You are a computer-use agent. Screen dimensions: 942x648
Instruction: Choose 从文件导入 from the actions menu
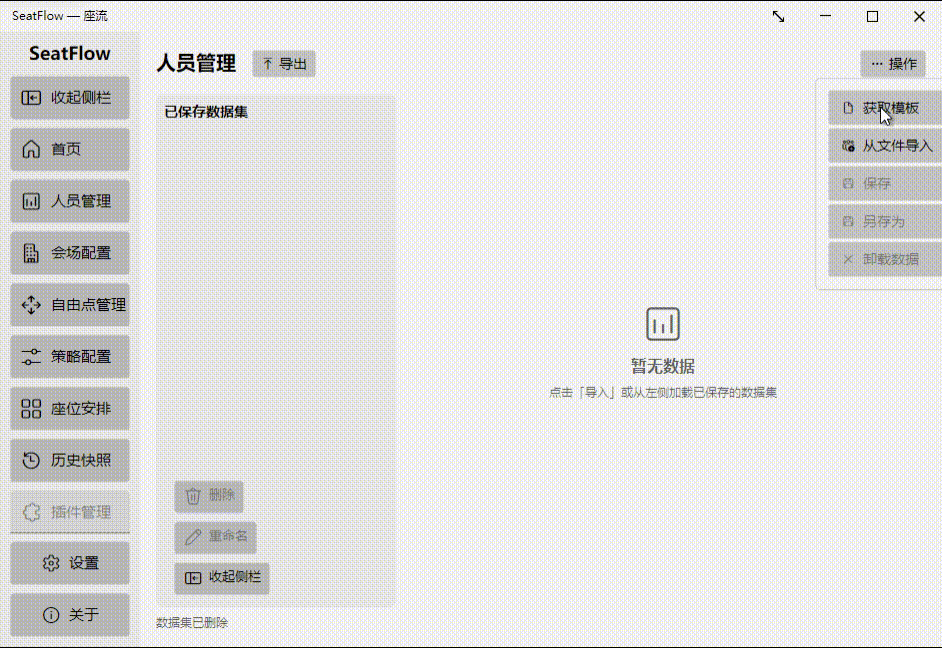tap(885, 146)
